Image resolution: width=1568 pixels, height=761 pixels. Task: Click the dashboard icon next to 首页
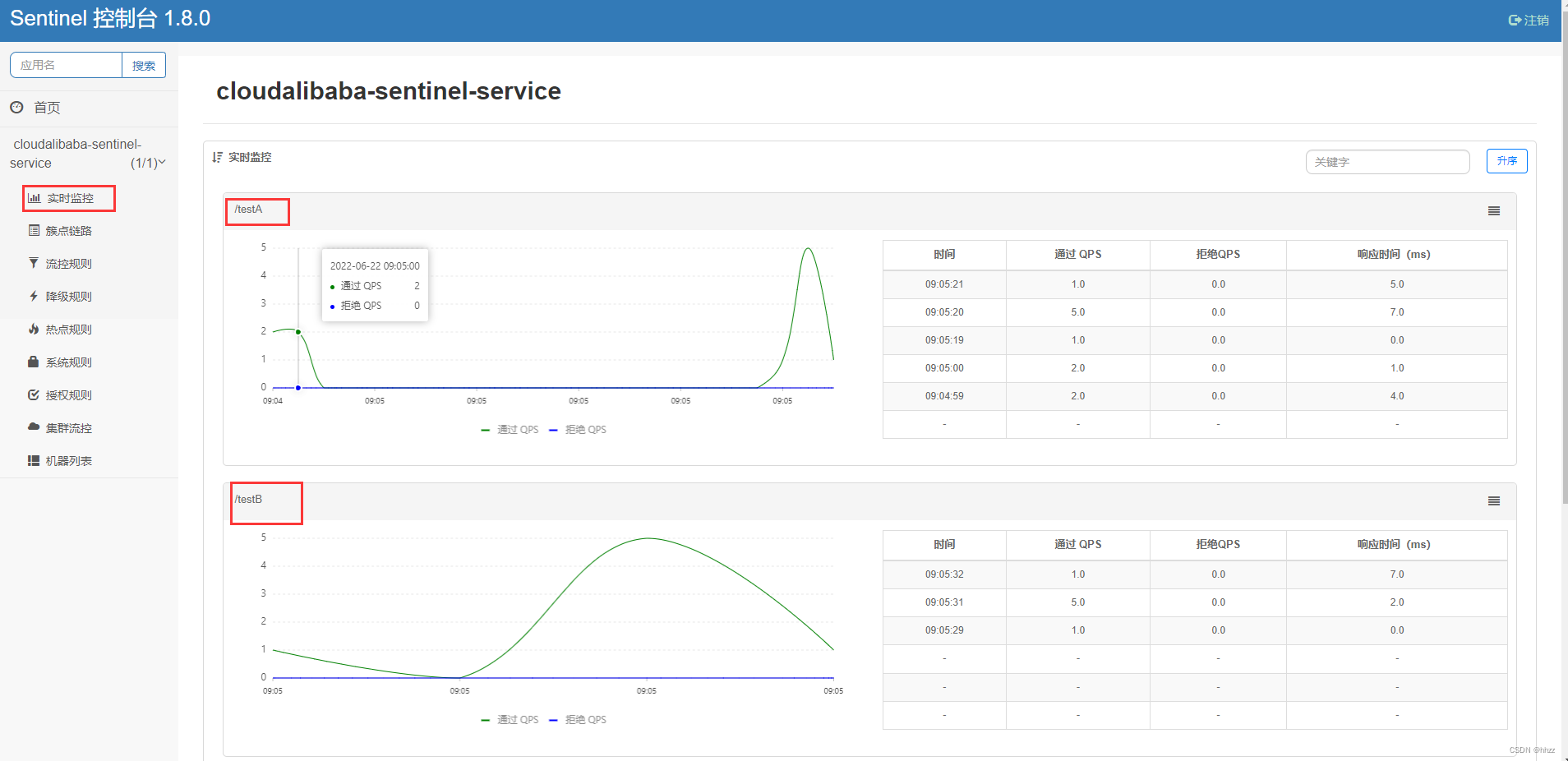point(16,107)
